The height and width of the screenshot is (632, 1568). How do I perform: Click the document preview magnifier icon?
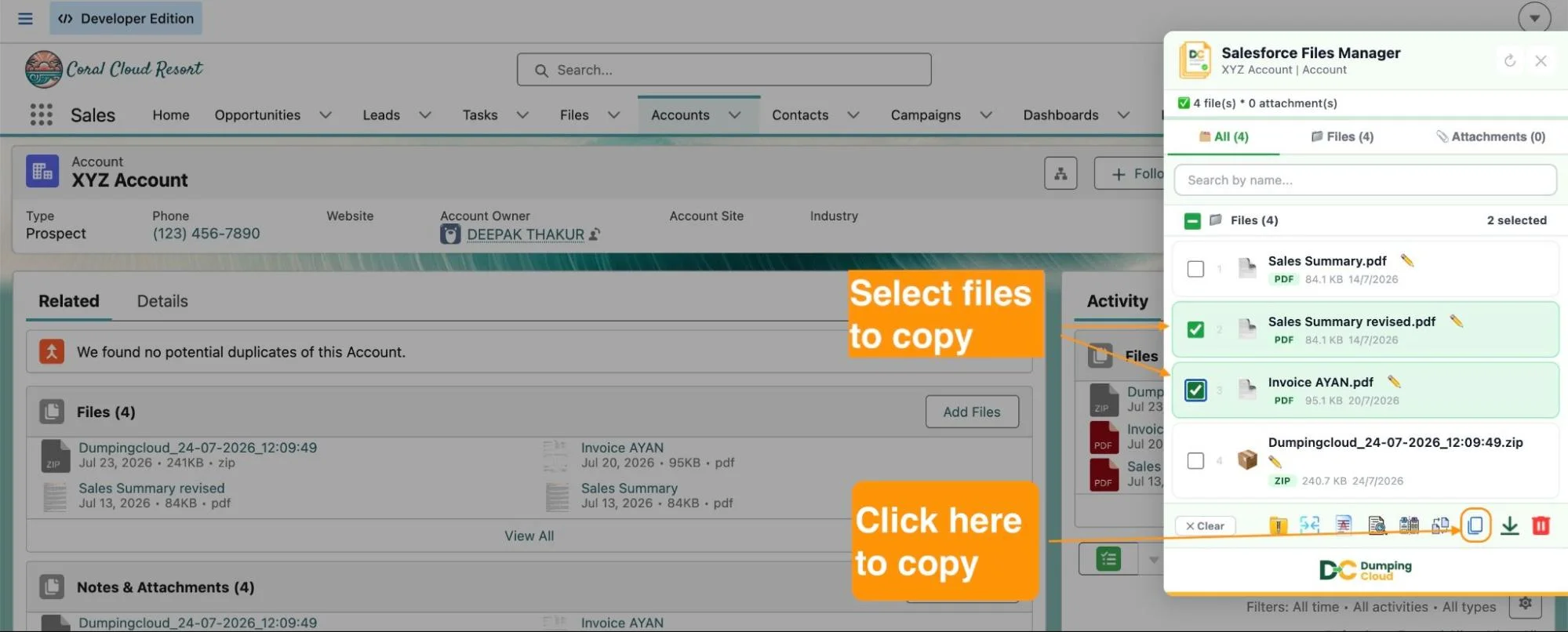pyautogui.click(x=1377, y=525)
